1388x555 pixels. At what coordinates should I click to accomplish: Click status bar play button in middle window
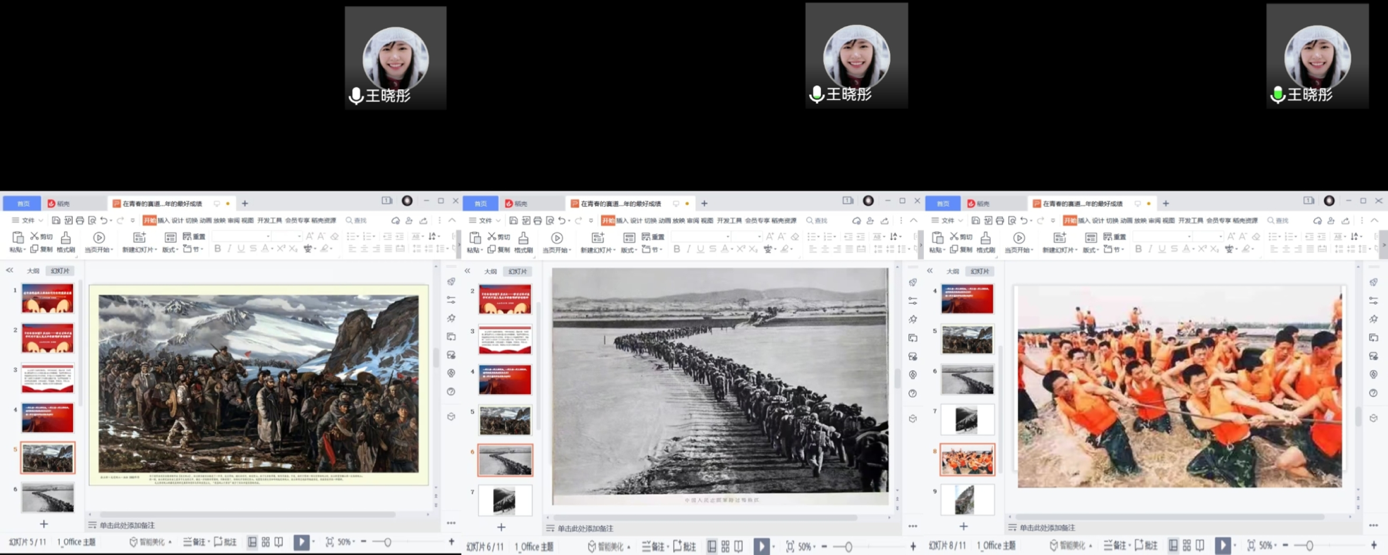(x=761, y=546)
